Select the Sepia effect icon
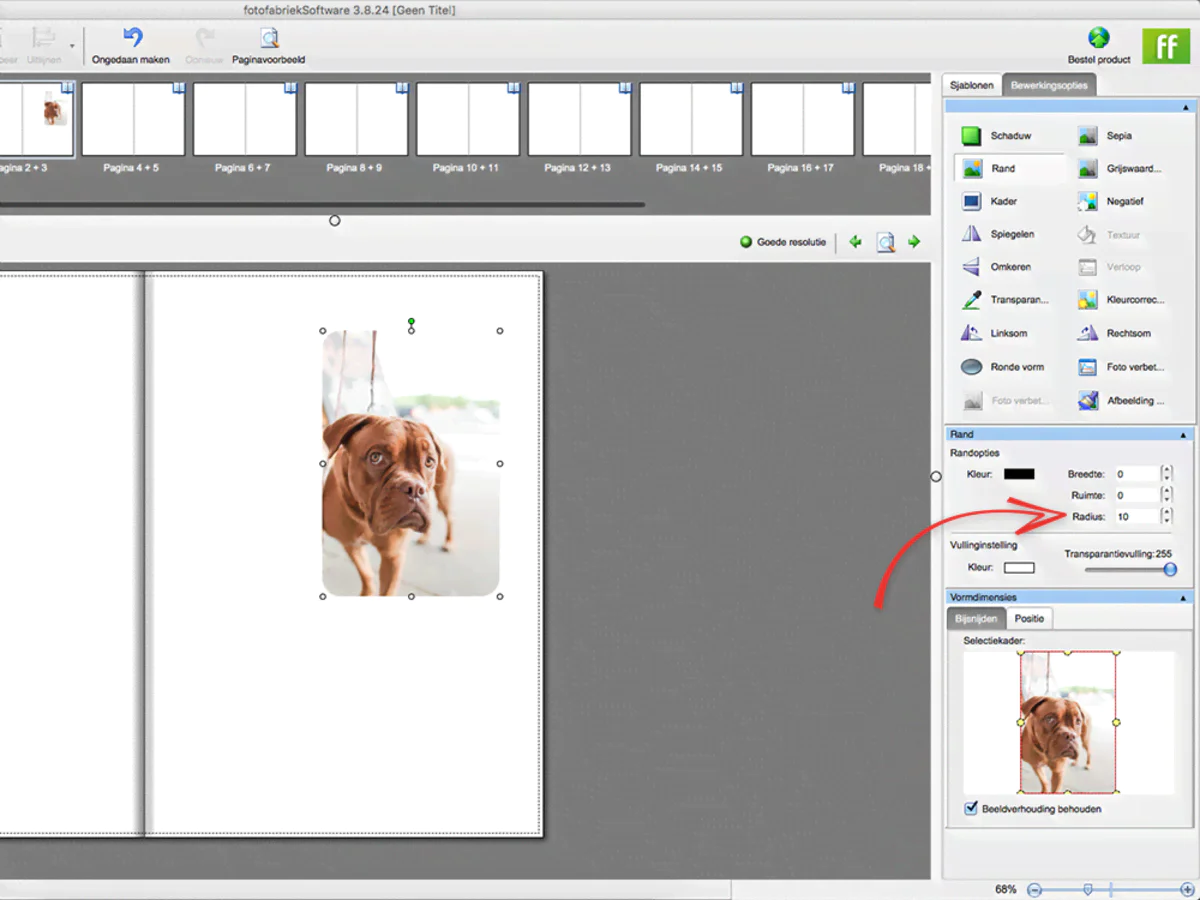 tap(1088, 136)
